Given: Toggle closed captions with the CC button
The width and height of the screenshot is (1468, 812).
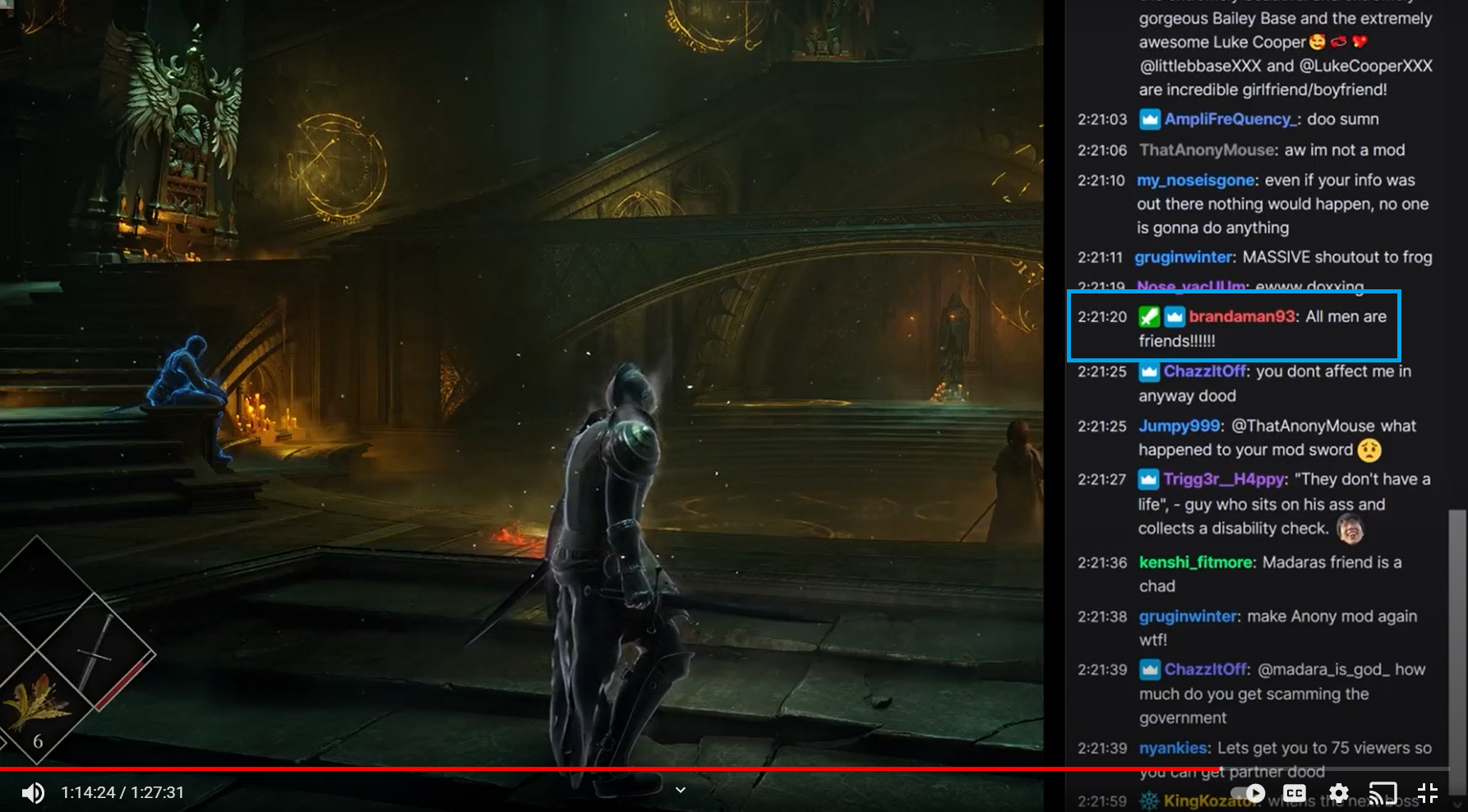Looking at the screenshot, I should point(1295,793).
